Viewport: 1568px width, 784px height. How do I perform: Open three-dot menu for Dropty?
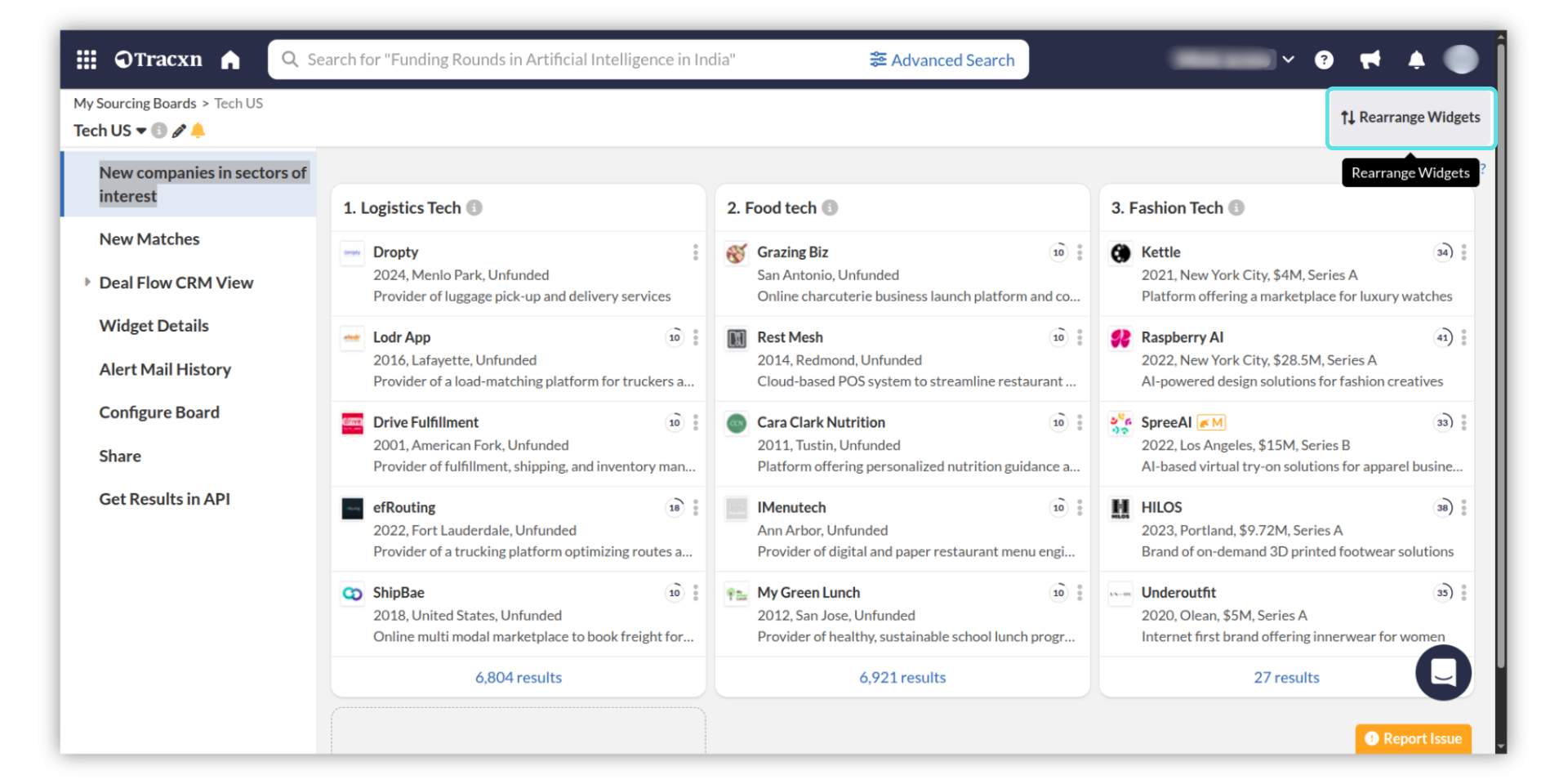pos(695,252)
